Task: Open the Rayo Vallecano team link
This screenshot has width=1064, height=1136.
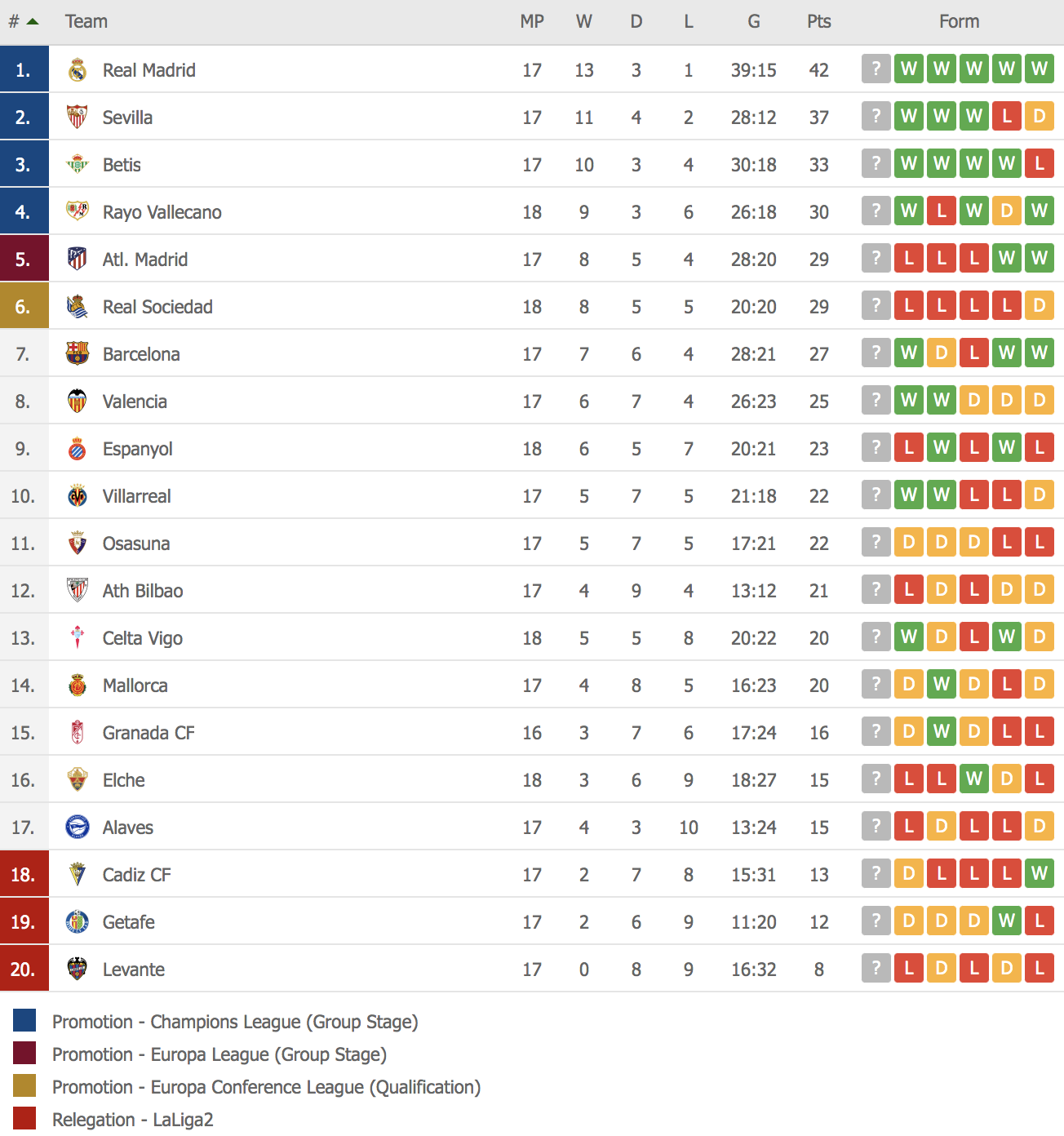Action: [162, 212]
